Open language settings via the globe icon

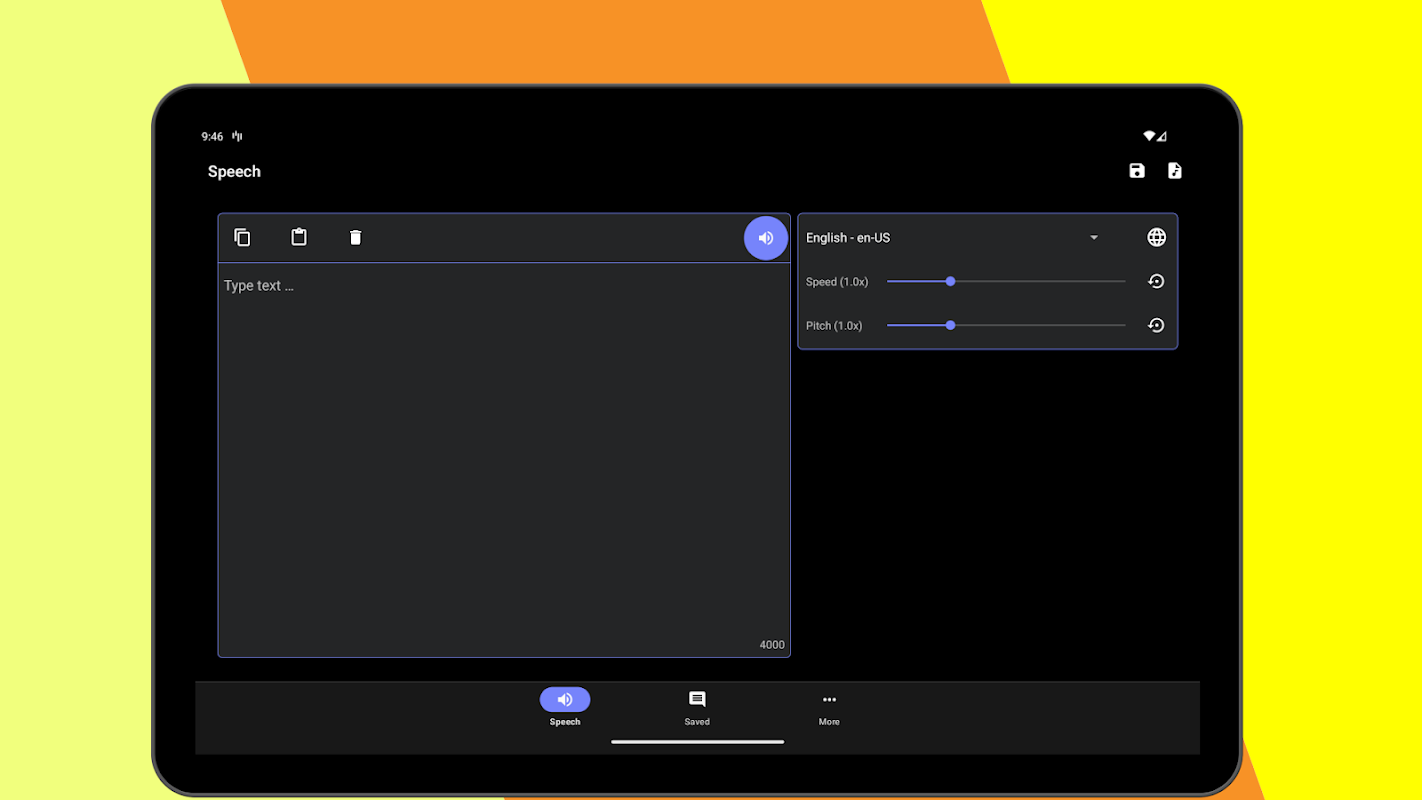click(x=1156, y=237)
